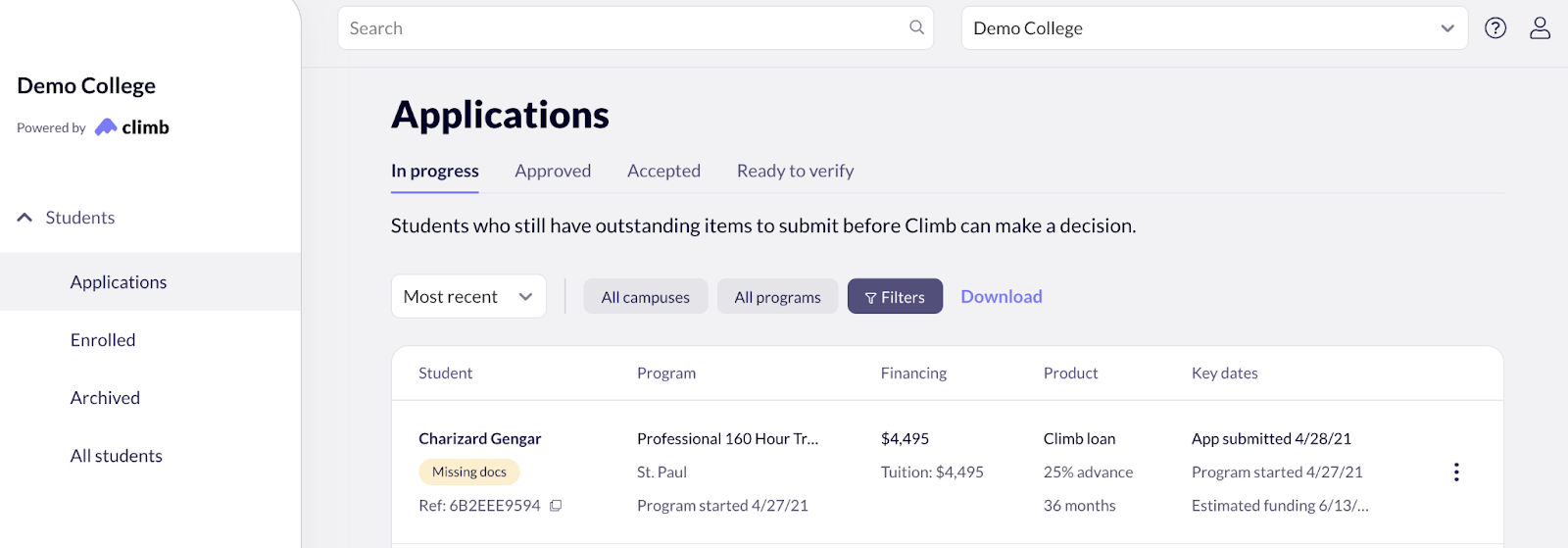Open the three-dot row actions menu

pyautogui.click(x=1456, y=473)
